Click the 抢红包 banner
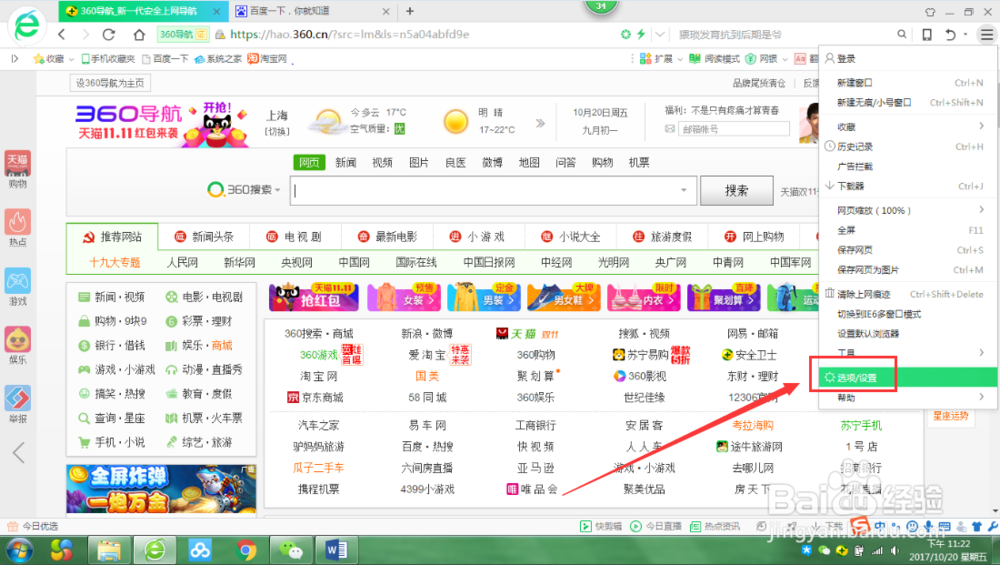The width and height of the screenshot is (1000, 565). click(314, 298)
